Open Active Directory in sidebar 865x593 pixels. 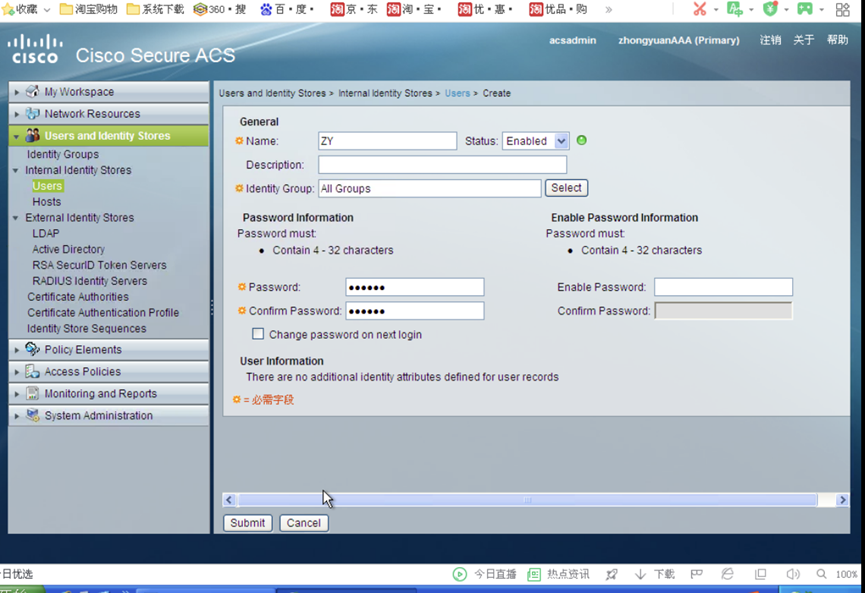[x=68, y=249]
